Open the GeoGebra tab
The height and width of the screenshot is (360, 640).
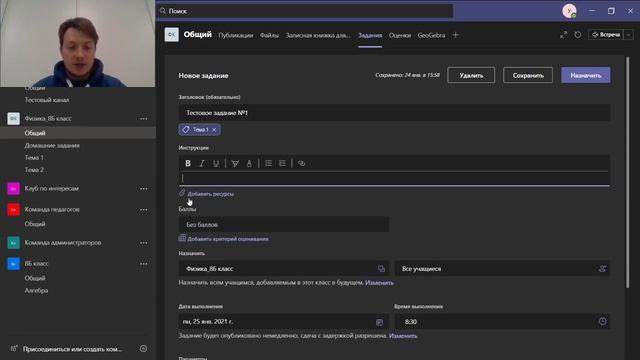coord(431,36)
